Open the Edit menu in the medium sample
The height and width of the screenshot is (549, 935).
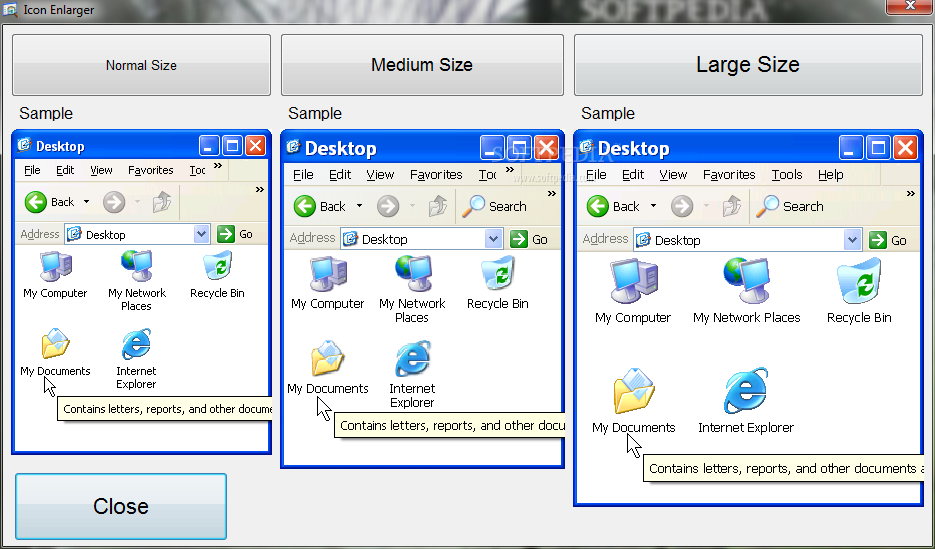pos(340,175)
